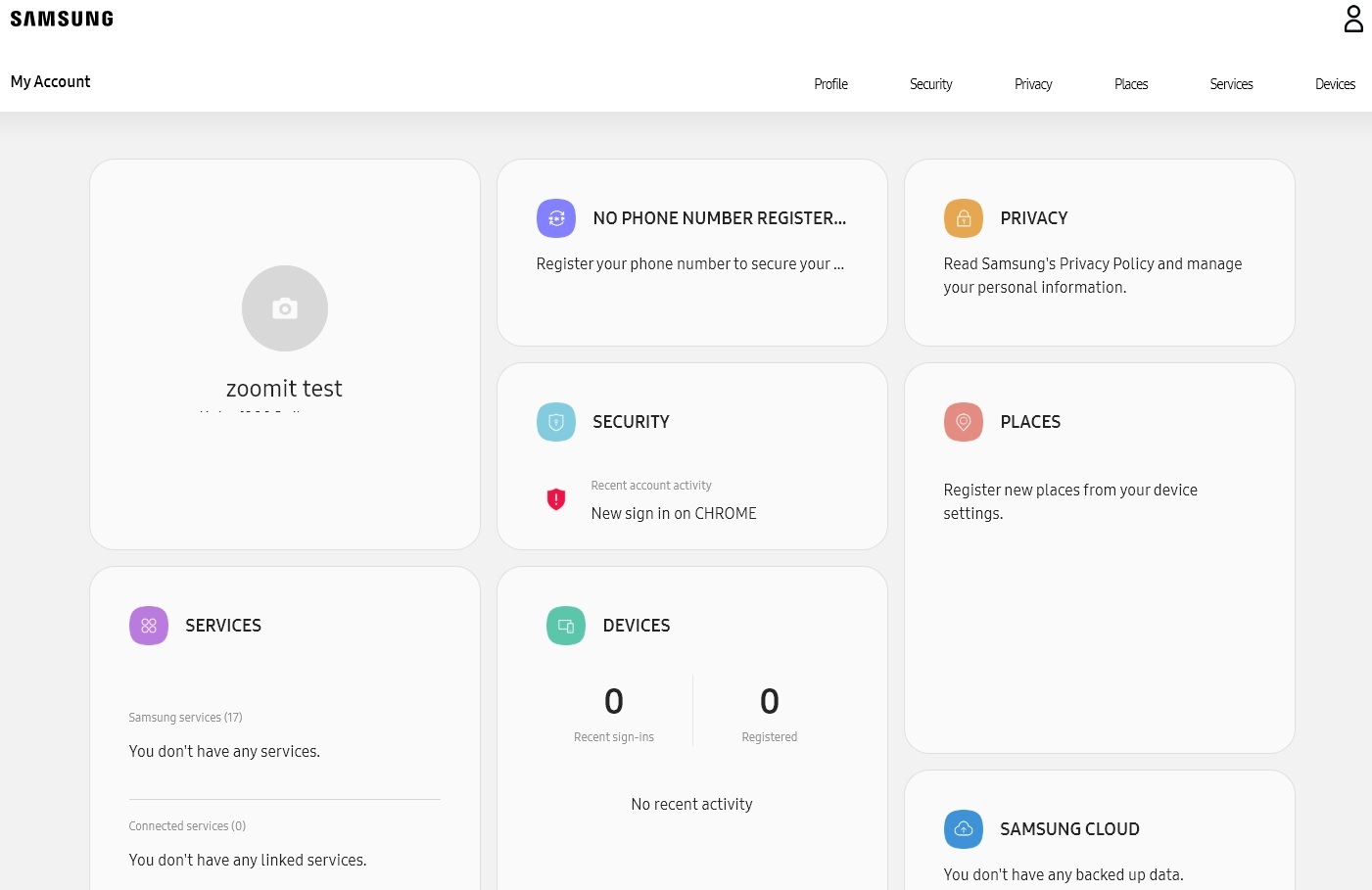Viewport: 1372px width, 890px height.
Task: Click 'Register new places from your device' text
Action: (1070, 501)
